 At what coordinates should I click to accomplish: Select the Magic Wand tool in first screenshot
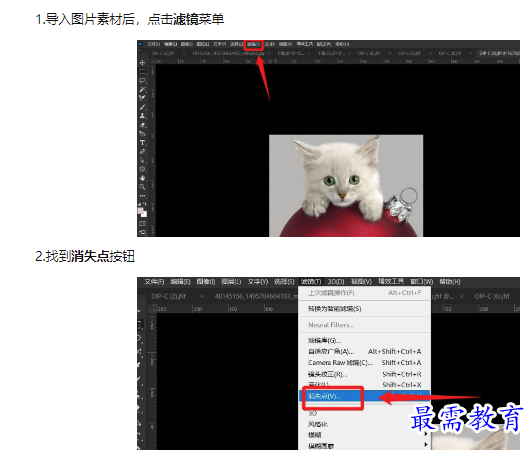tap(142, 89)
